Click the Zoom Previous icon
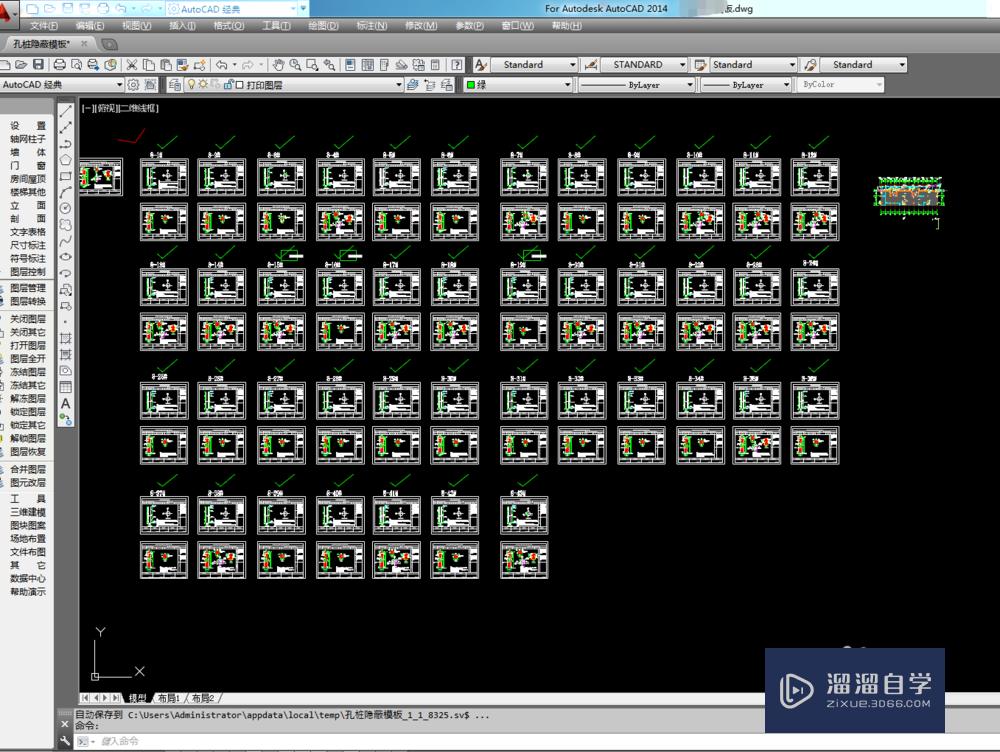Image resolution: width=1000 pixels, height=752 pixels. pyautogui.click(x=329, y=64)
